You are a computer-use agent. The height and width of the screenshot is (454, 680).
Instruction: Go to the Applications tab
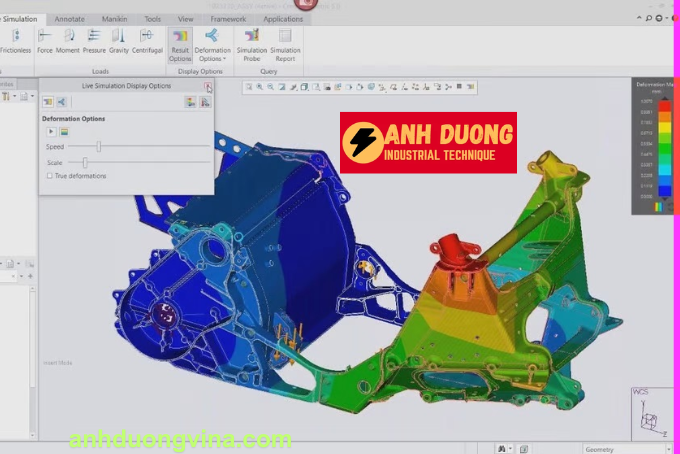(283, 19)
